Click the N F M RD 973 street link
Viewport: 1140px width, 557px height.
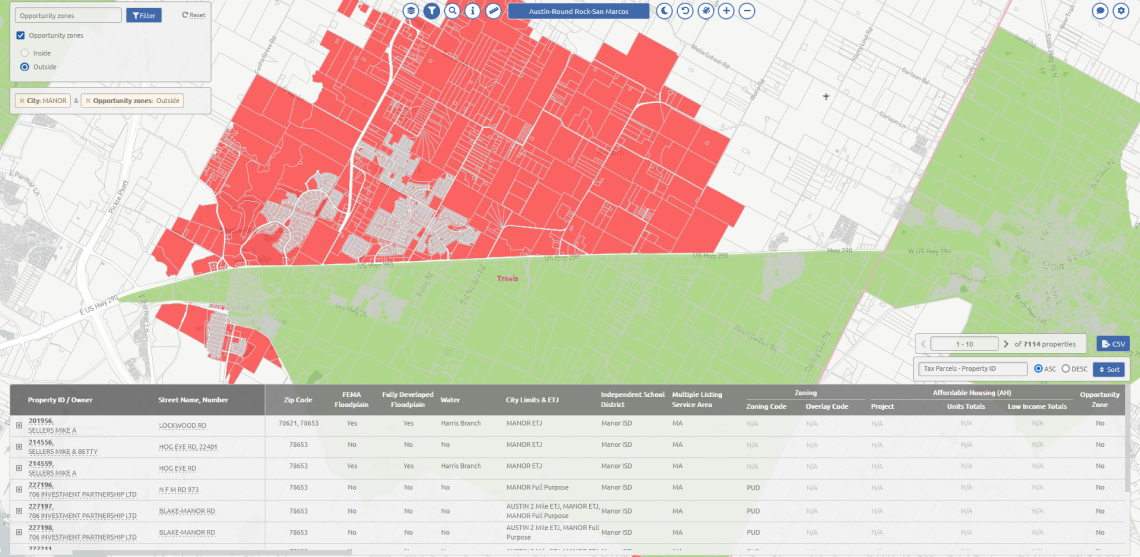[x=179, y=489]
